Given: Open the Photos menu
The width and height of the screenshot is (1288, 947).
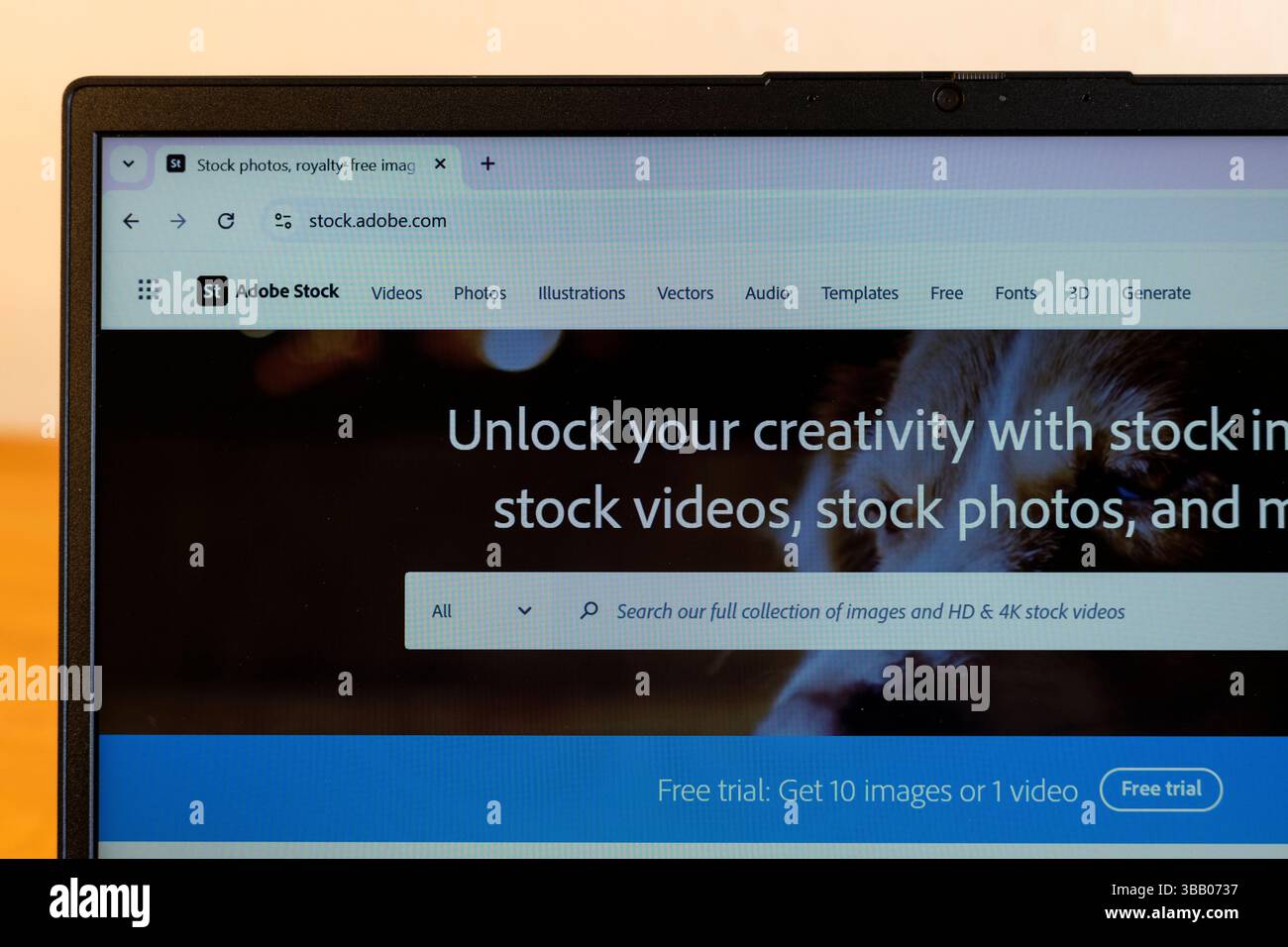Looking at the screenshot, I should [480, 293].
